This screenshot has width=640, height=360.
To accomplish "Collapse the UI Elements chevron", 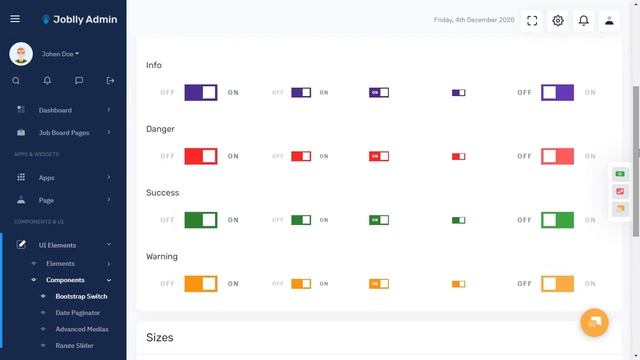I will [x=109, y=244].
